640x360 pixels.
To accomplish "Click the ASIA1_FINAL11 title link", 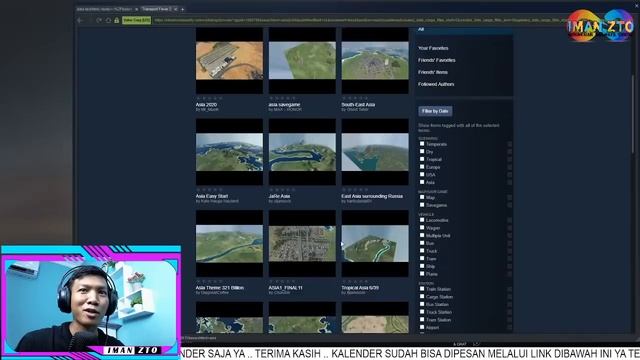I will [285, 288].
